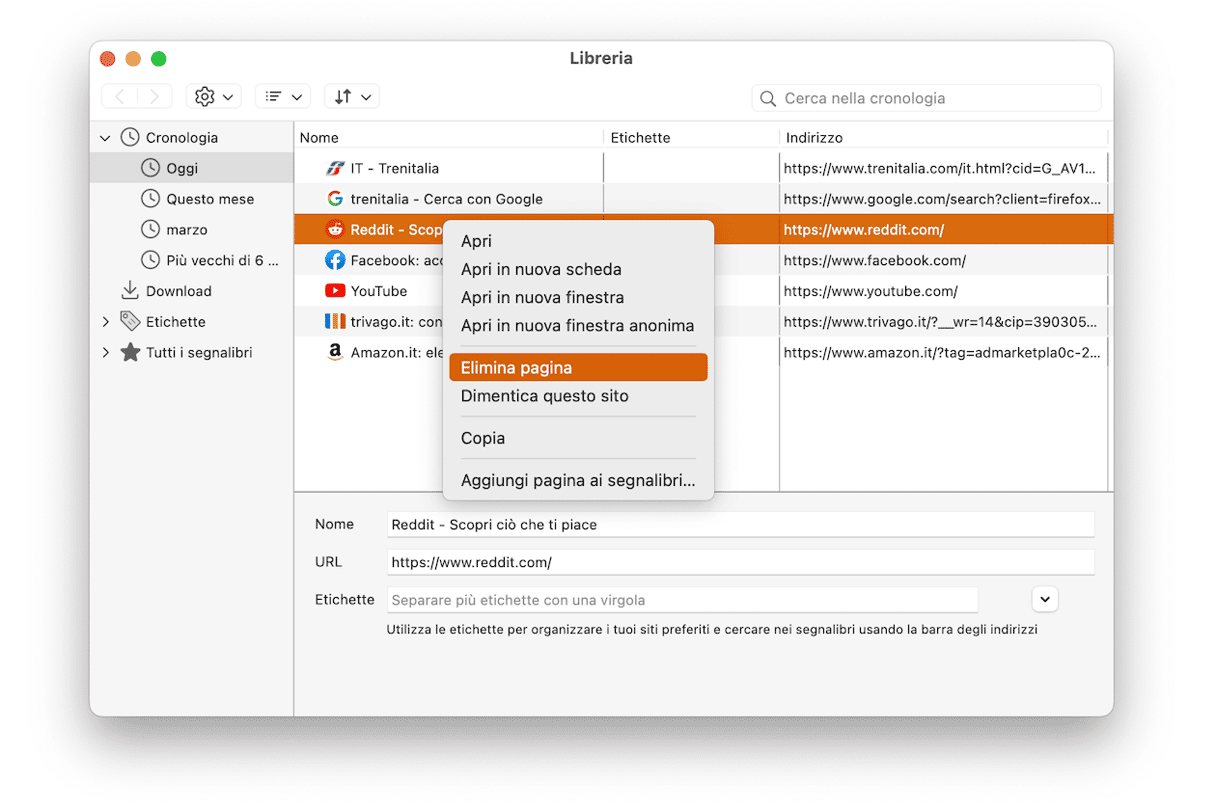Click the URL field for reddit.com
This screenshot has height=811, width=1216.
(740, 562)
